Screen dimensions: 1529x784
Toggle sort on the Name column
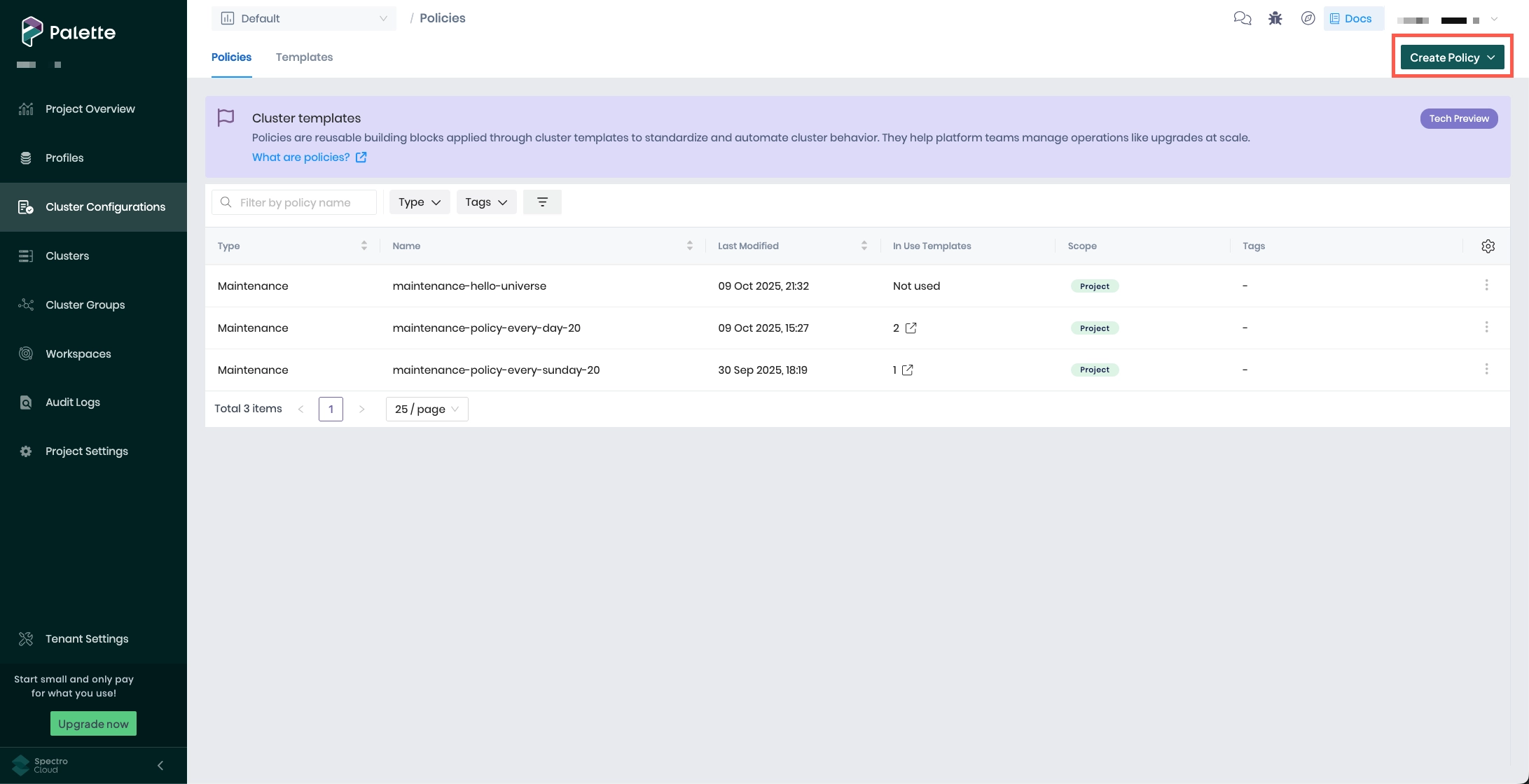[689, 245]
